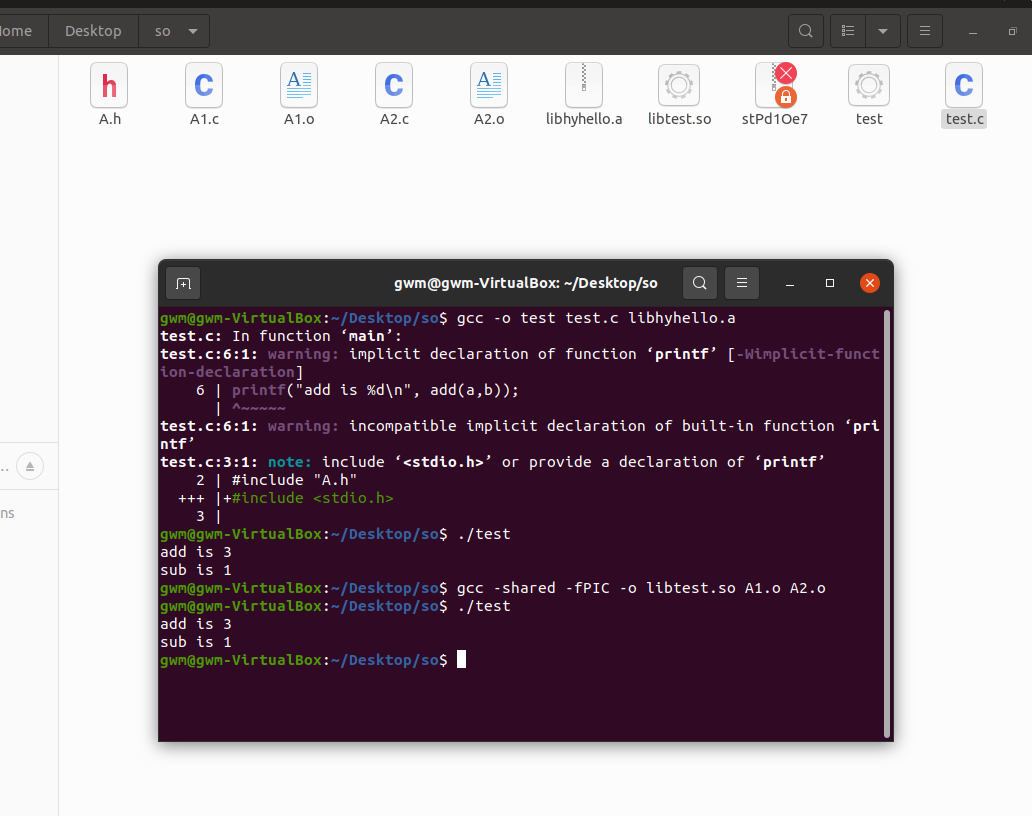
Task: Select the A2.c source file icon
Action: (x=394, y=86)
